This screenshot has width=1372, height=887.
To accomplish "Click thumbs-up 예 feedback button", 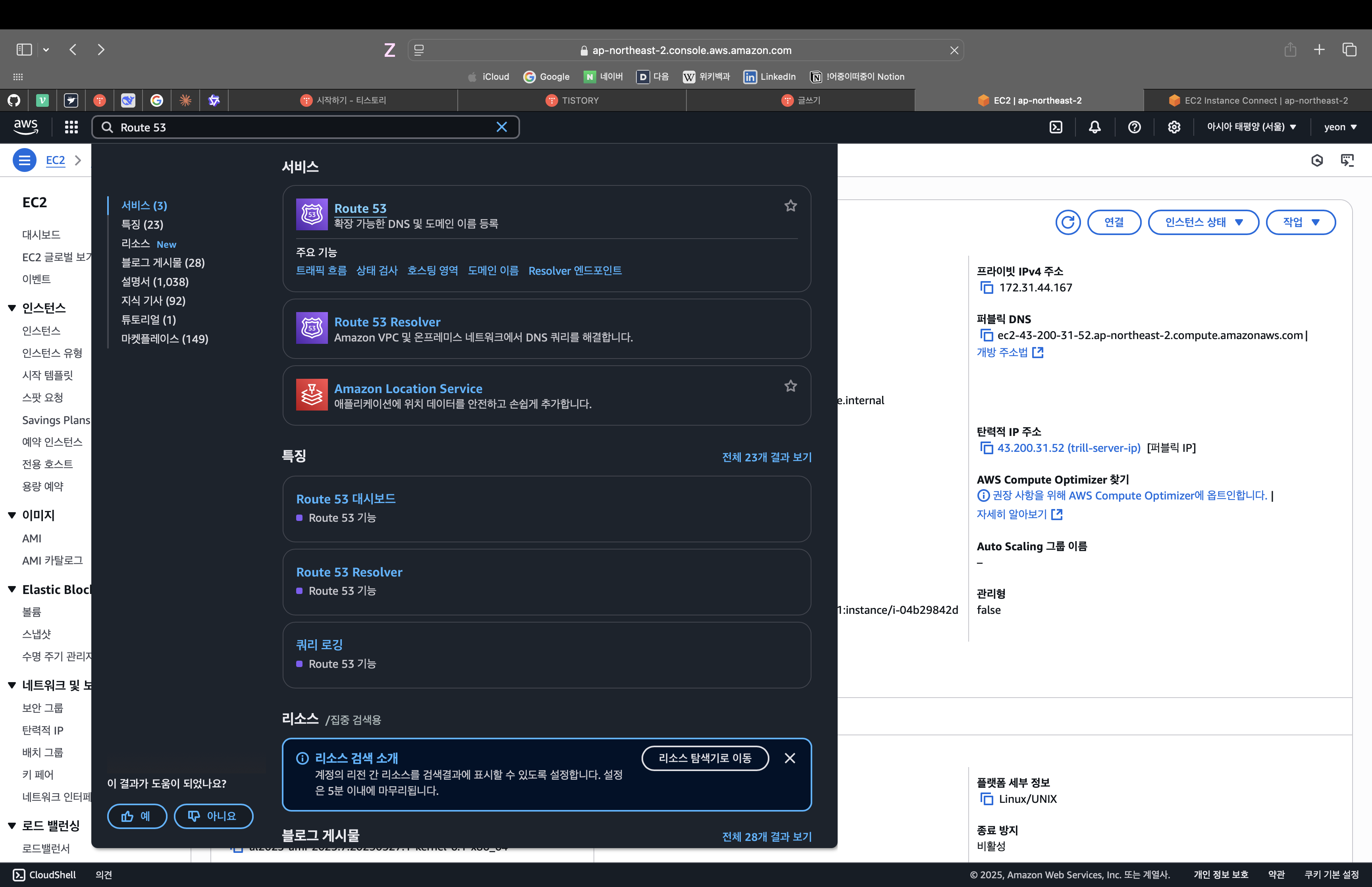I will [x=137, y=816].
